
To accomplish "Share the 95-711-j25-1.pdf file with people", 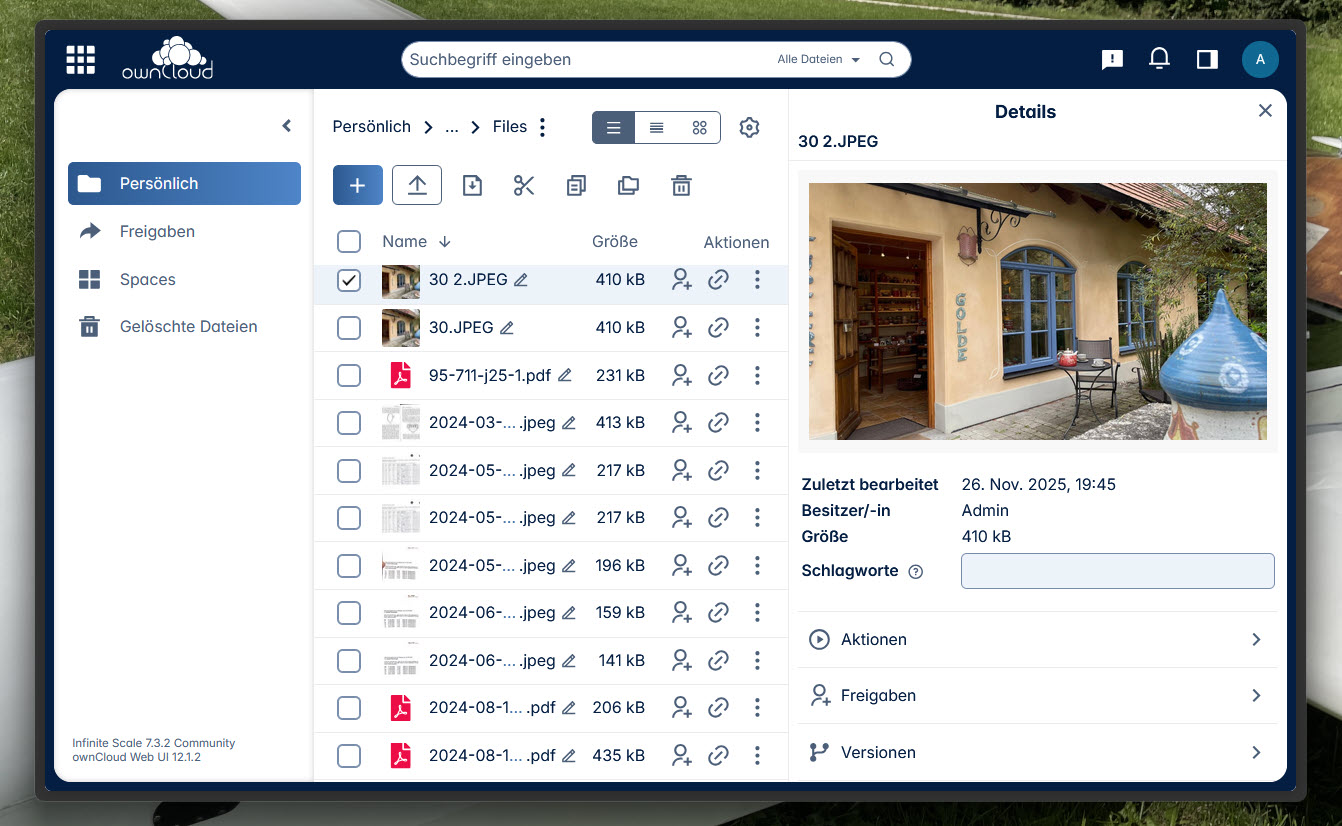I will [x=682, y=375].
